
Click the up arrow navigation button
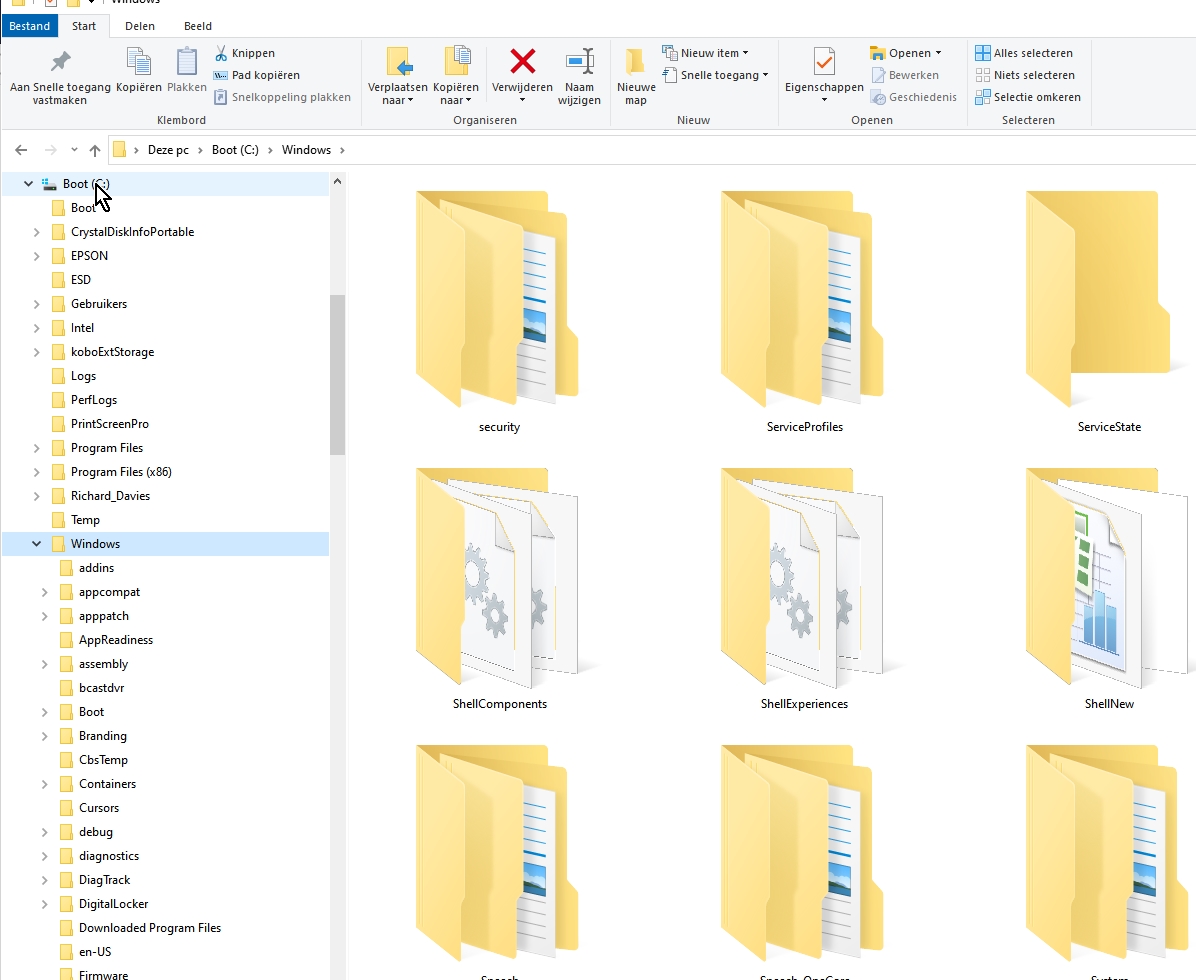click(95, 150)
